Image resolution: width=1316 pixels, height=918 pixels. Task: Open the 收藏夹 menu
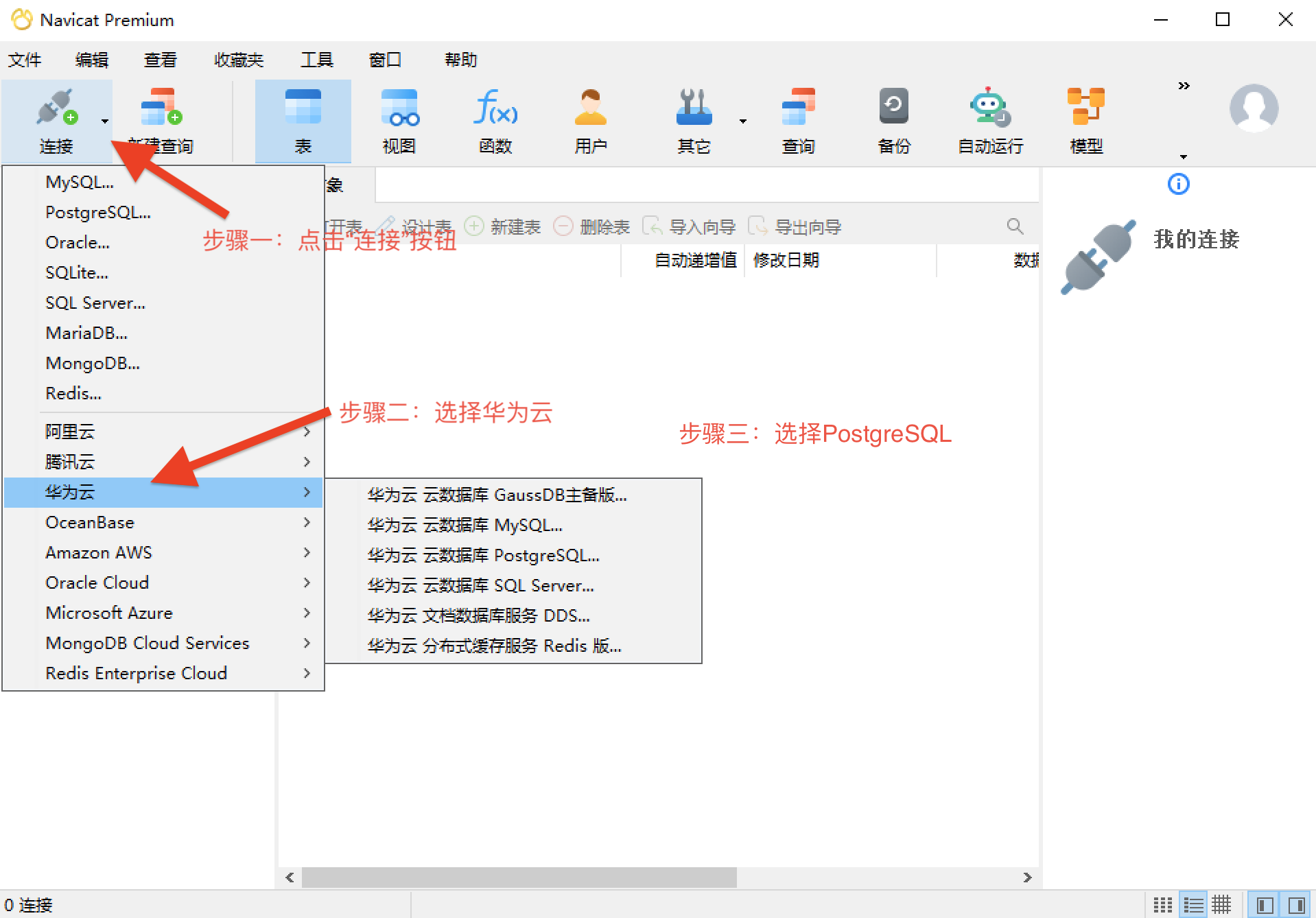(x=239, y=60)
